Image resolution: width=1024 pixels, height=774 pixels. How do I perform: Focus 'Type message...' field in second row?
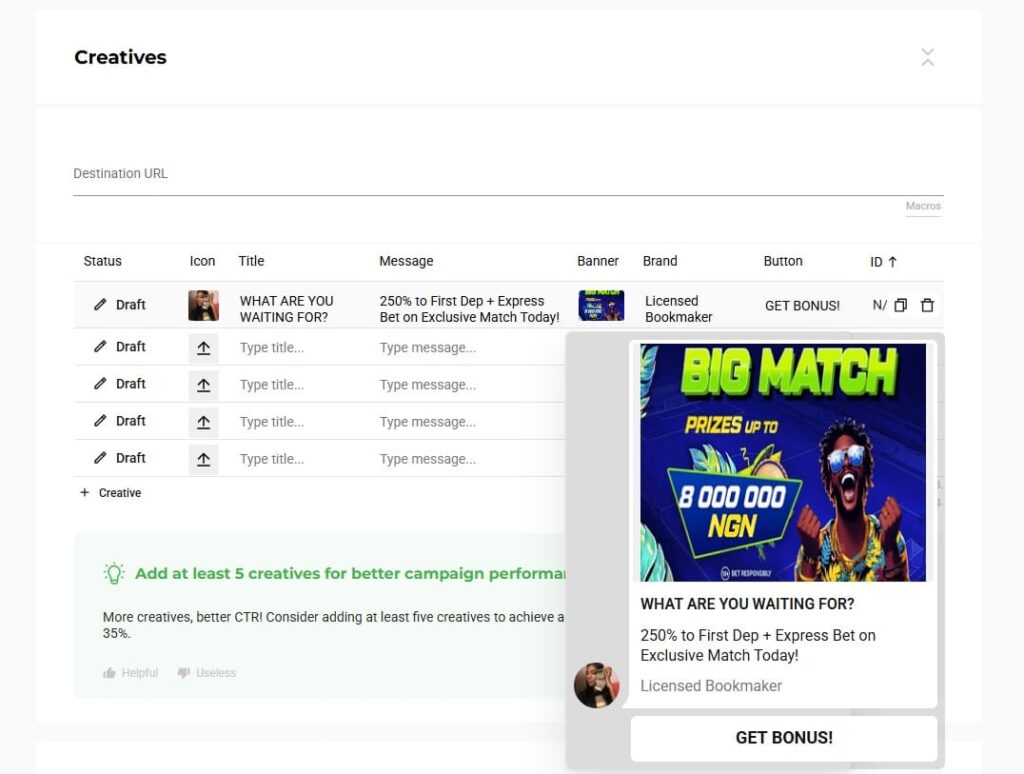click(428, 347)
